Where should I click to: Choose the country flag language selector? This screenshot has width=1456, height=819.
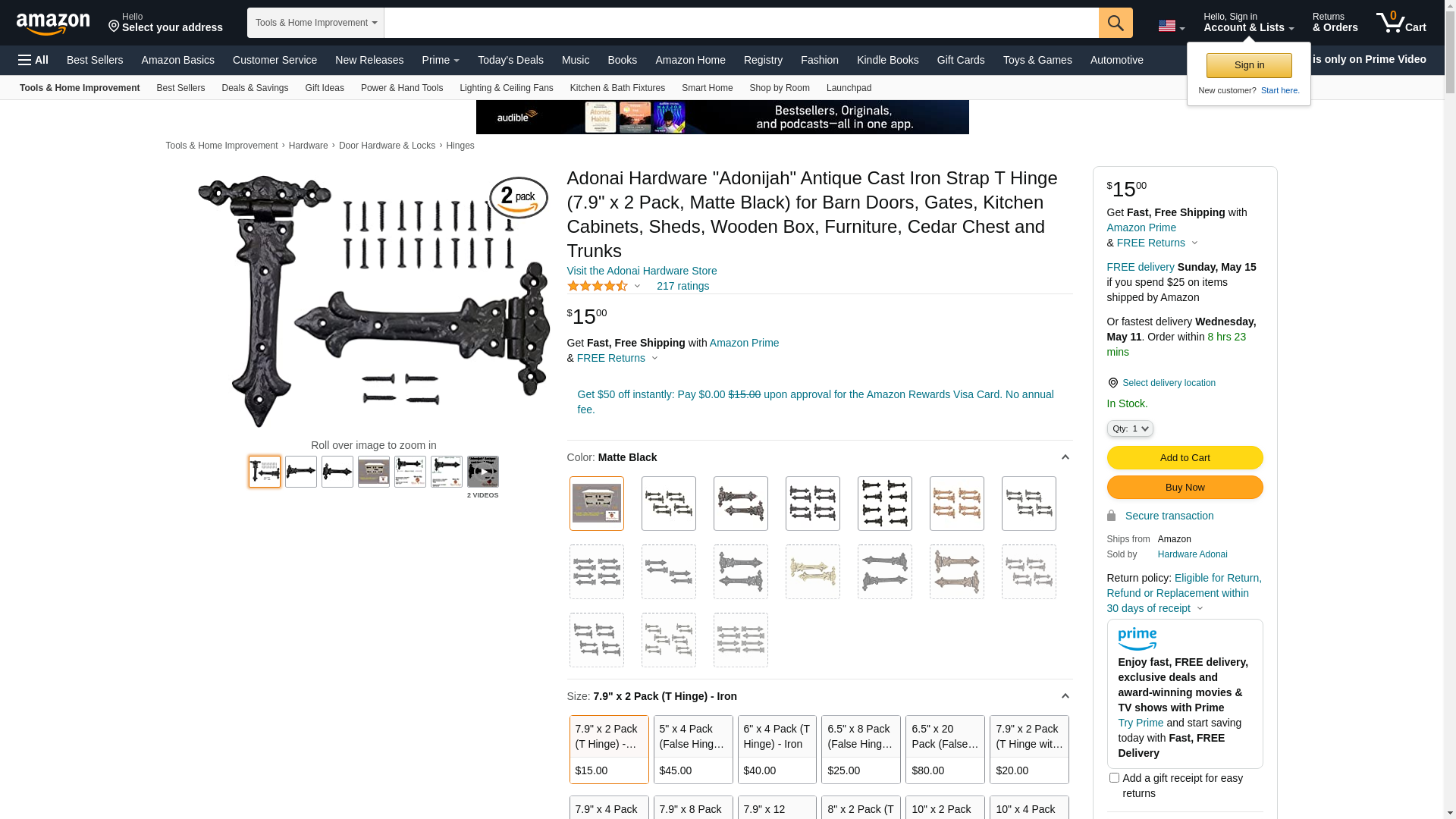click(1171, 27)
